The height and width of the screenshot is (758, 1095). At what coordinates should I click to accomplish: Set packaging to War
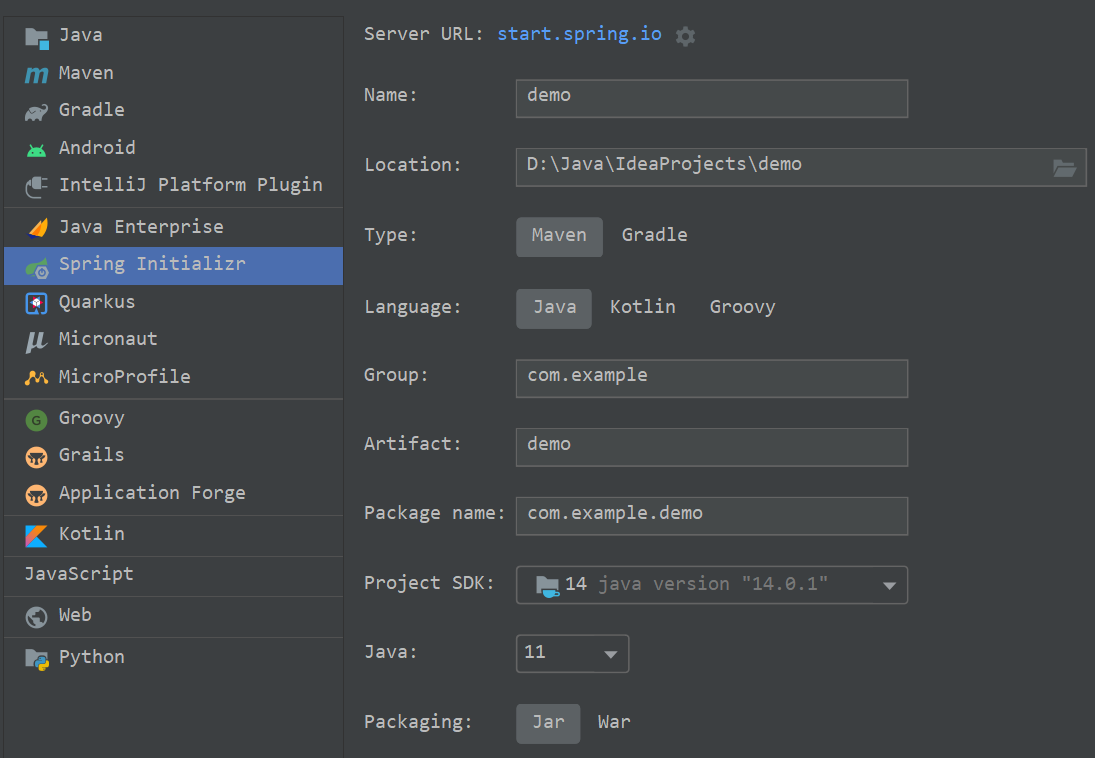pos(614,722)
